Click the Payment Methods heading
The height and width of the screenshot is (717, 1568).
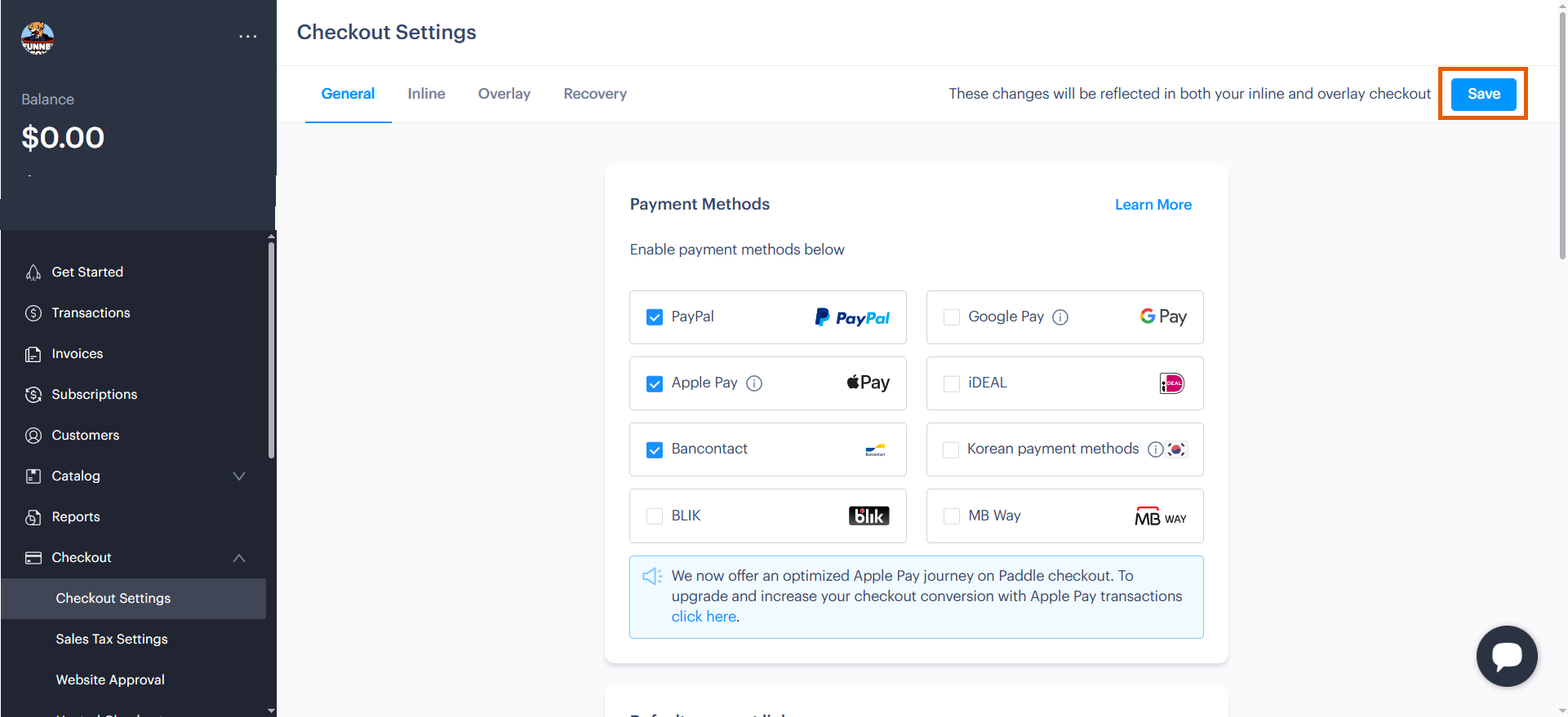pyautogui.click(x=700, y=204)
